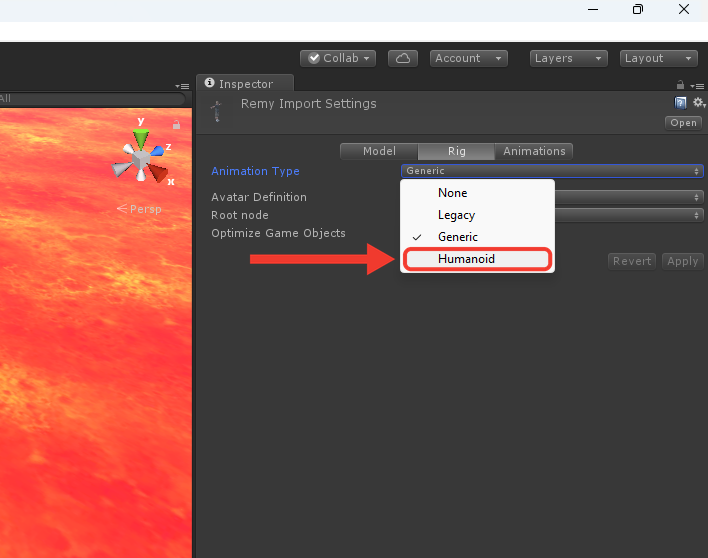Open the Animation Type dropdown
Screen dimensions: 708x558
(x=552, y=171)
